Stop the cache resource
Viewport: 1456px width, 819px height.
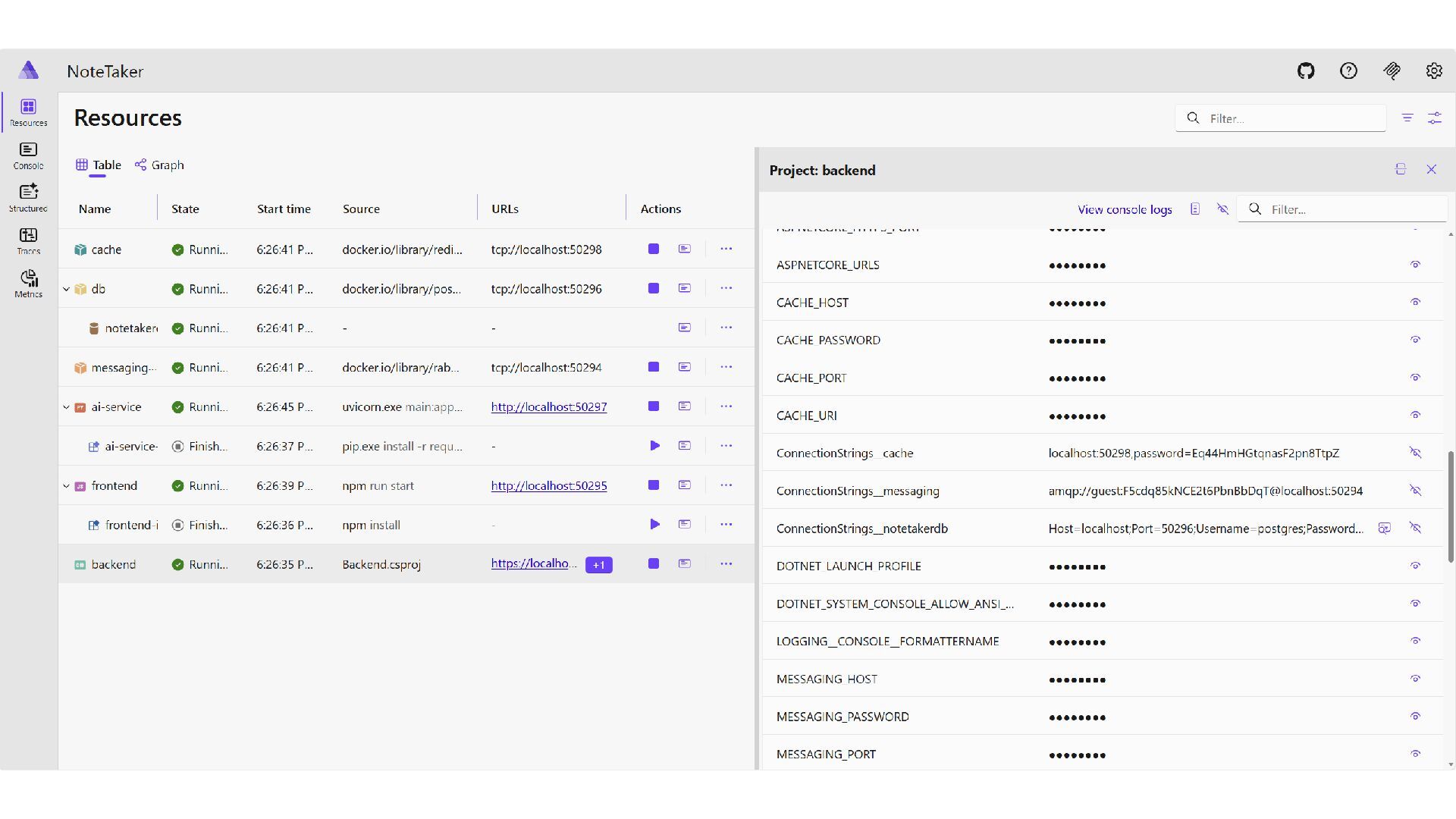point(654,249)
